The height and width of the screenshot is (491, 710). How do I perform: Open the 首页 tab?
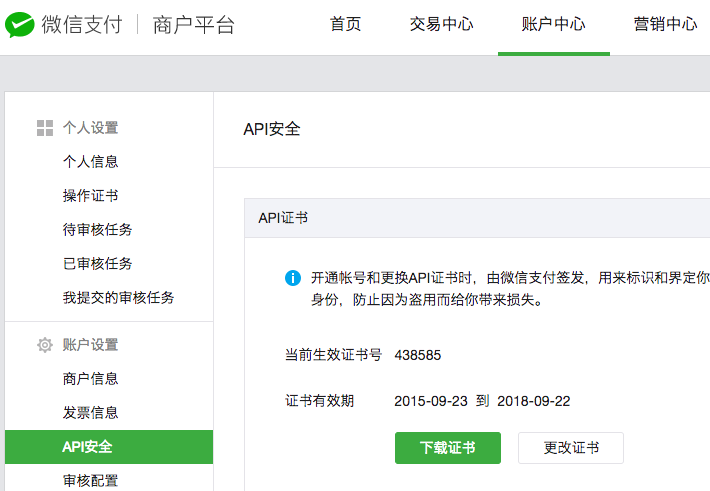tap(345, 25)
